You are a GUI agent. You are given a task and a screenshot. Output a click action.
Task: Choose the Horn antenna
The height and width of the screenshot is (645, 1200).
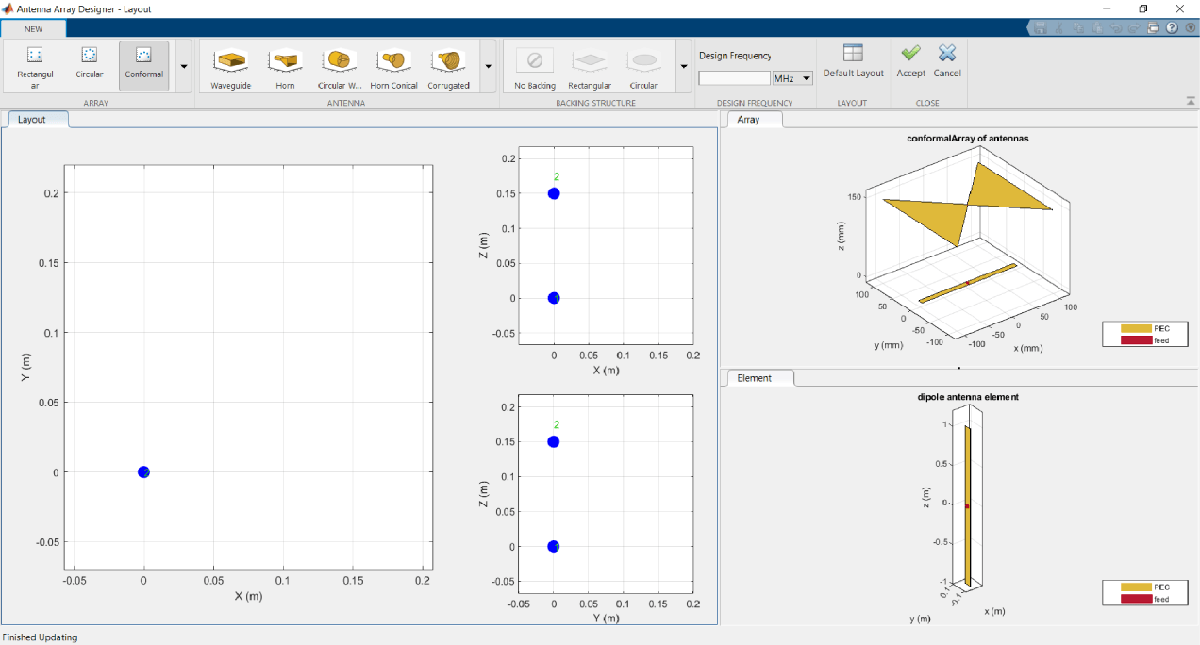(x=285, y=69)
